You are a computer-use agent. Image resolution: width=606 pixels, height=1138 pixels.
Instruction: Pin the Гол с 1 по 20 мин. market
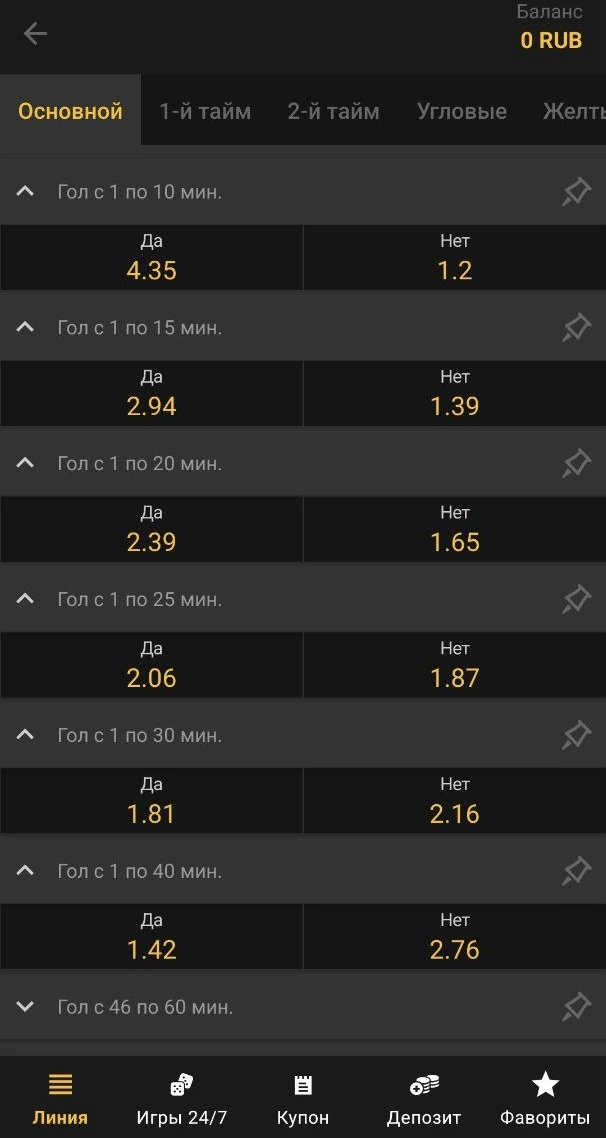[576, 464]
